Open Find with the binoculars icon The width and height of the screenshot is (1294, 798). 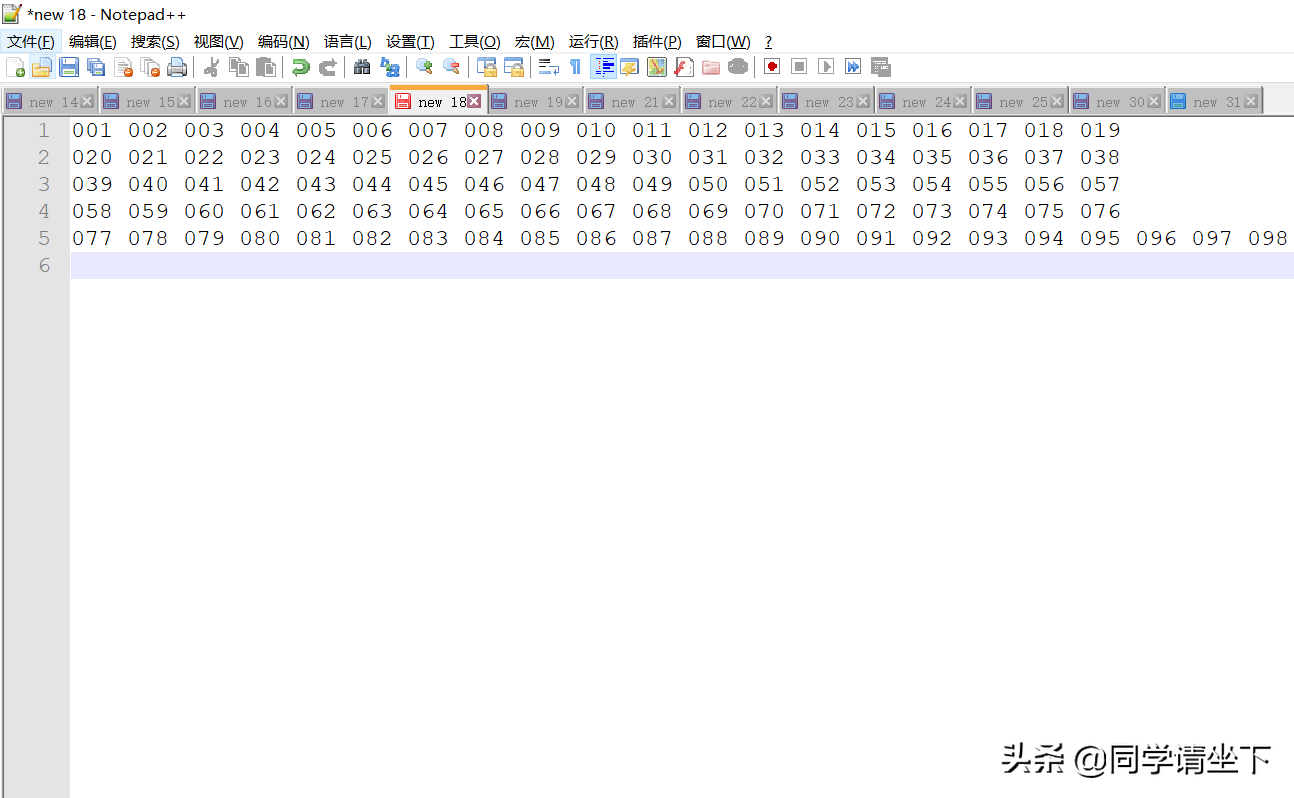(x=362, y=67)
